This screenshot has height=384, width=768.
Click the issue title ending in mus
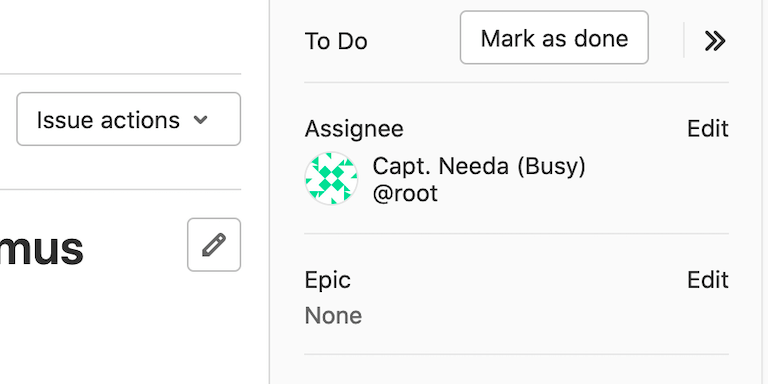coord(41,249)
